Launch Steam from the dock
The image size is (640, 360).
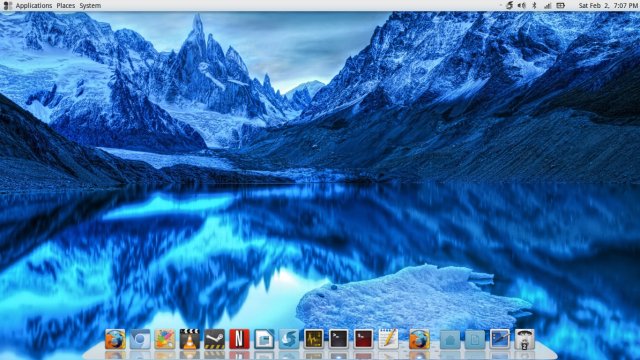214,339
